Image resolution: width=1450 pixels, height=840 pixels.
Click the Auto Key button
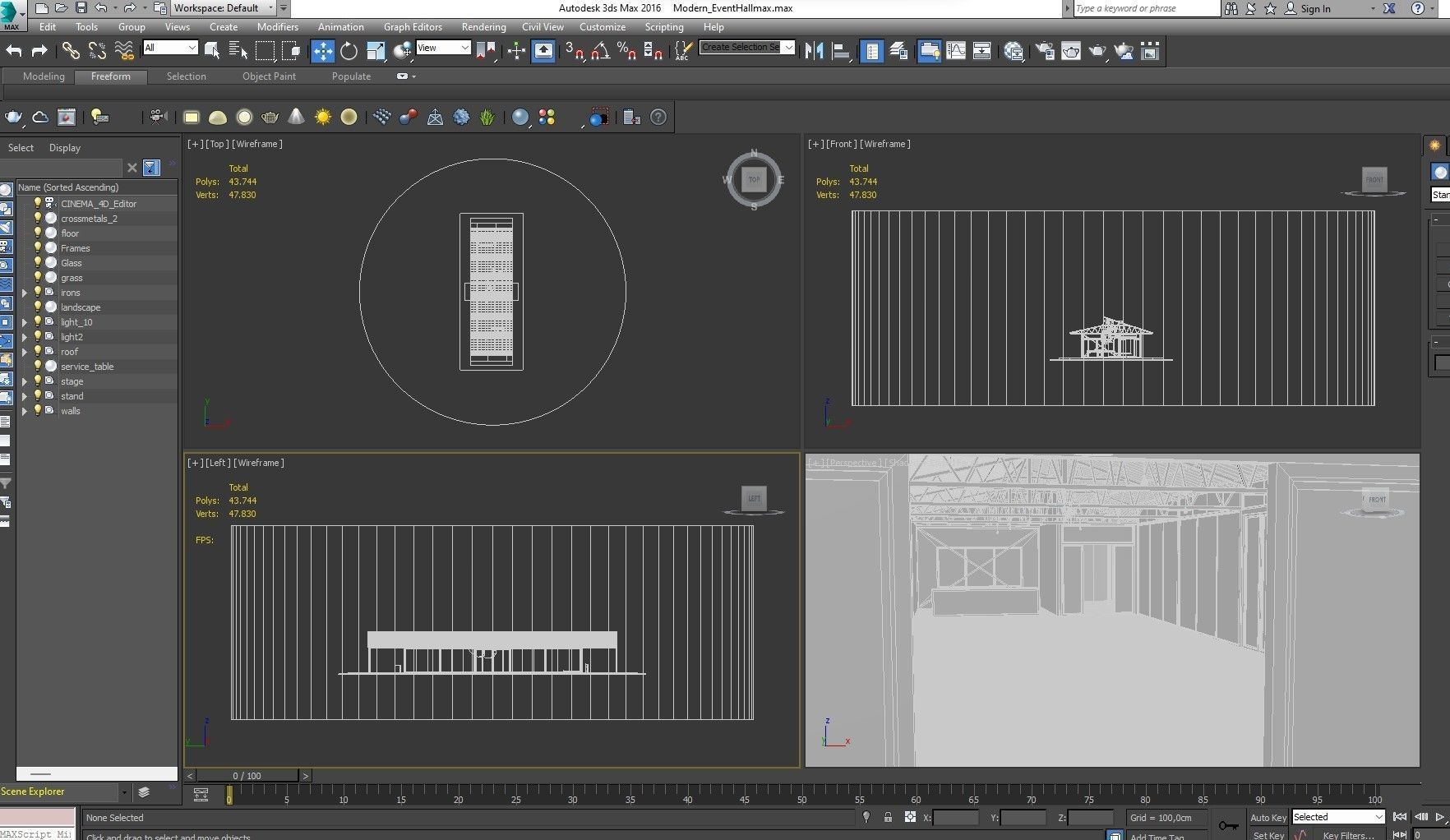[x=1268, y=817]
